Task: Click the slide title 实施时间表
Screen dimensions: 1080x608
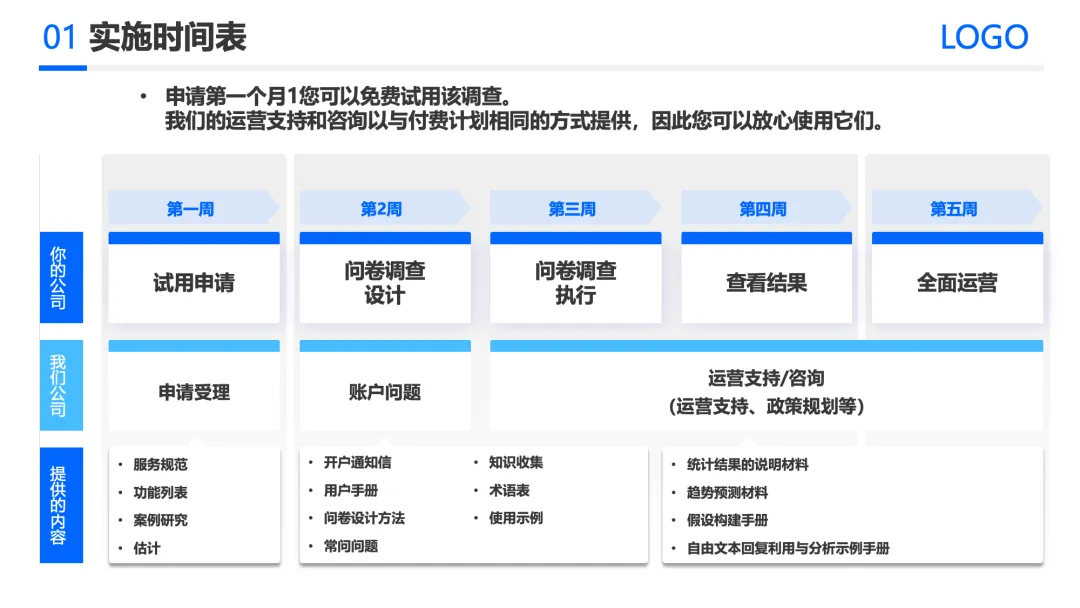Action: coord(167,37)
